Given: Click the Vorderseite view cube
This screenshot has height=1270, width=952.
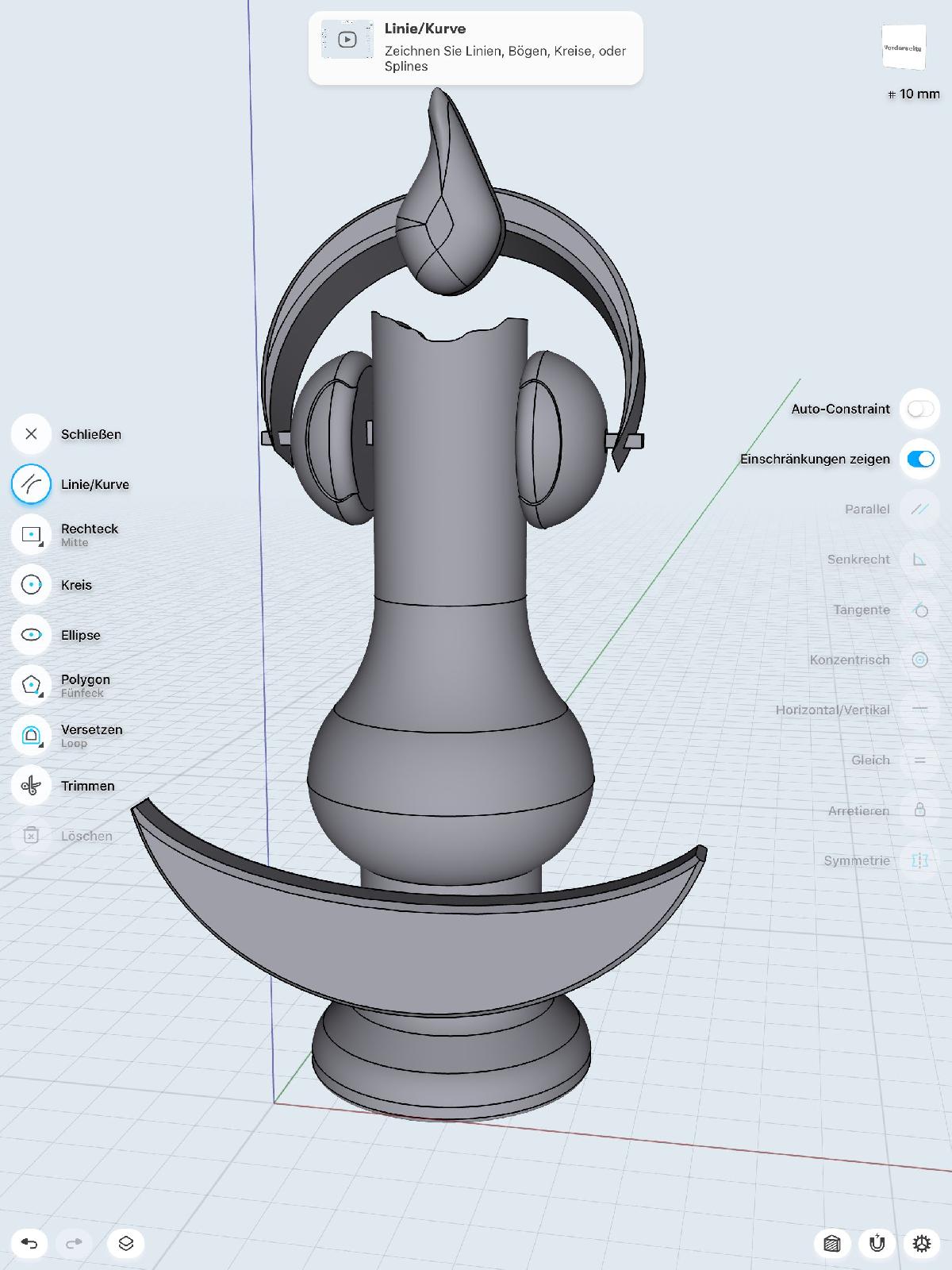Looking at the screenshot, I should point(904,48).
